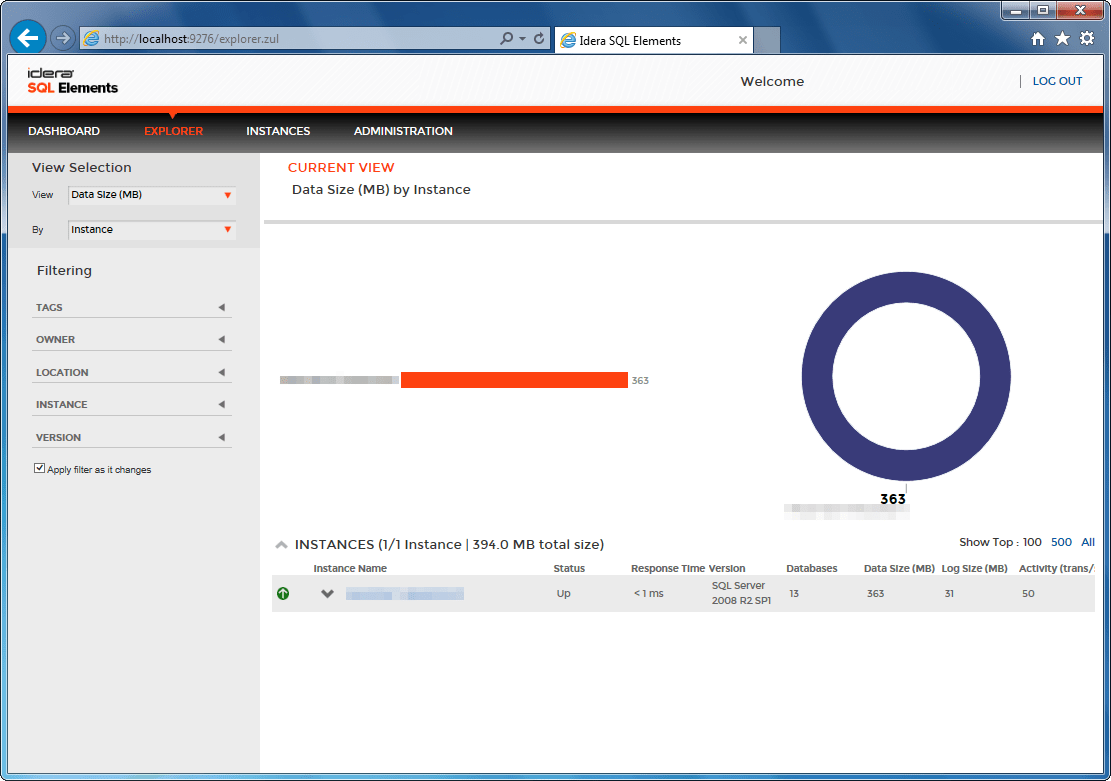The image size is (1111, 781).
Task: Click the browser back arrow
Action: click(x=27, y=37)
